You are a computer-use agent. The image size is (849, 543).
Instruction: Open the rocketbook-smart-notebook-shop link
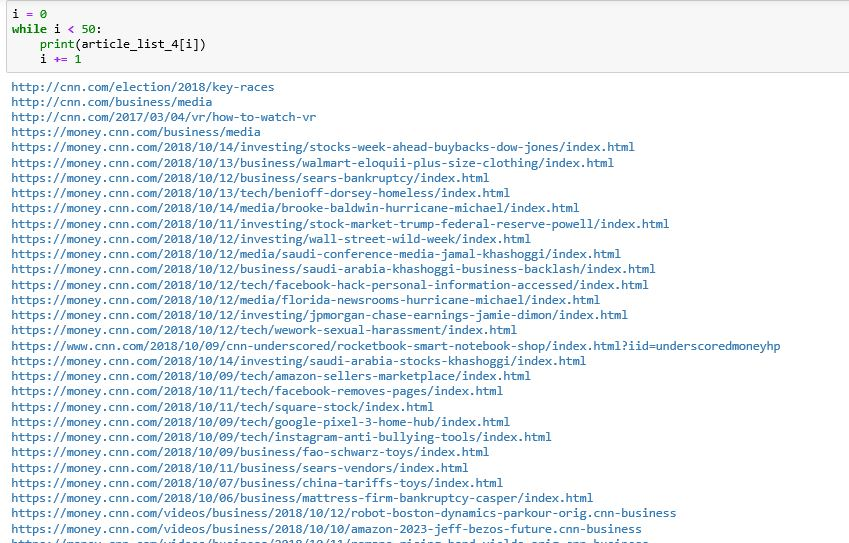[396, 346]
